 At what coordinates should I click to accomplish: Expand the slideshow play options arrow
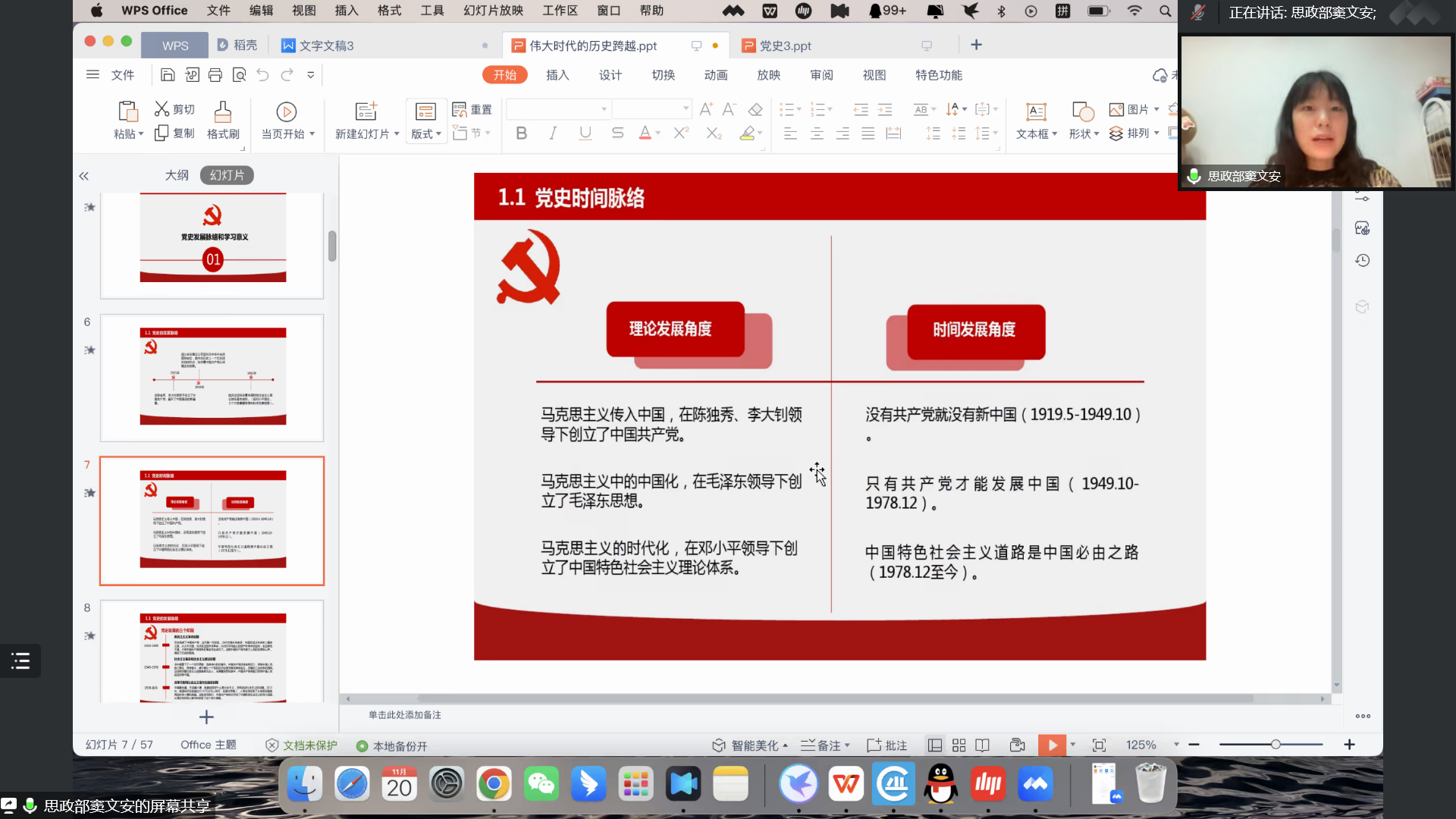pos(1073,745)
